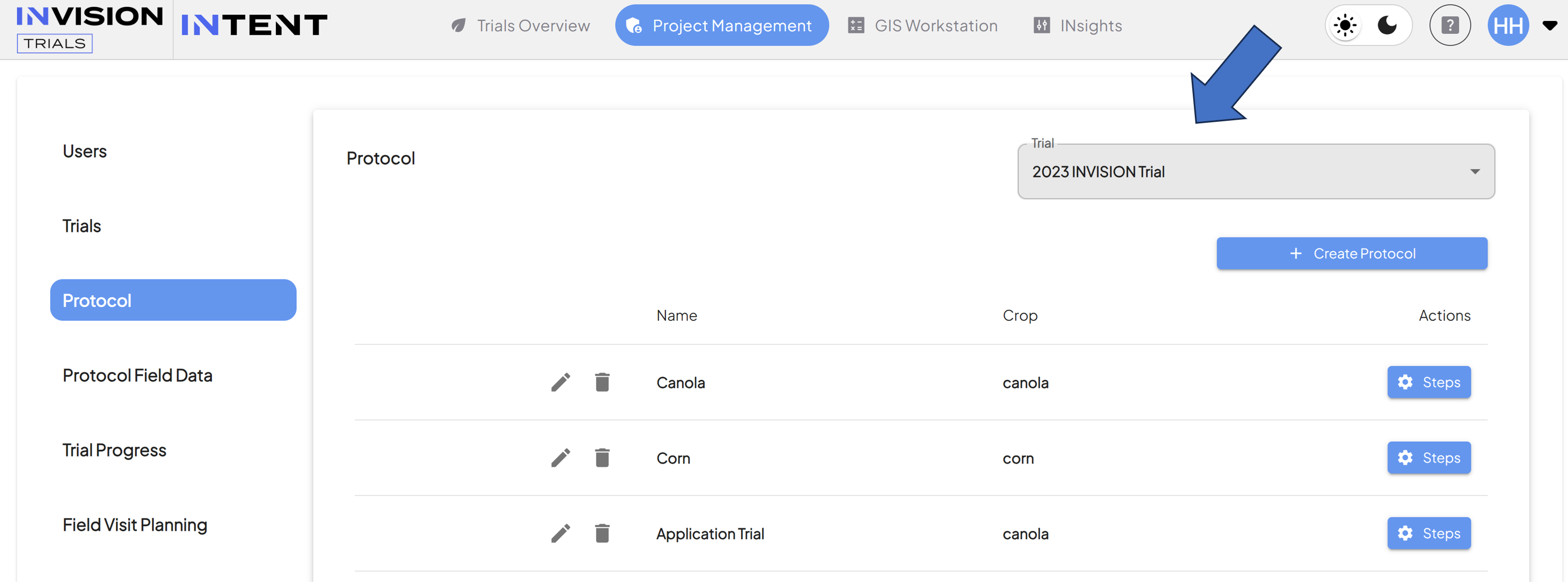This screenshot has height=588, width=1568.
Task: Open Steps for the Canola protocol
Action: point(1429,382)
